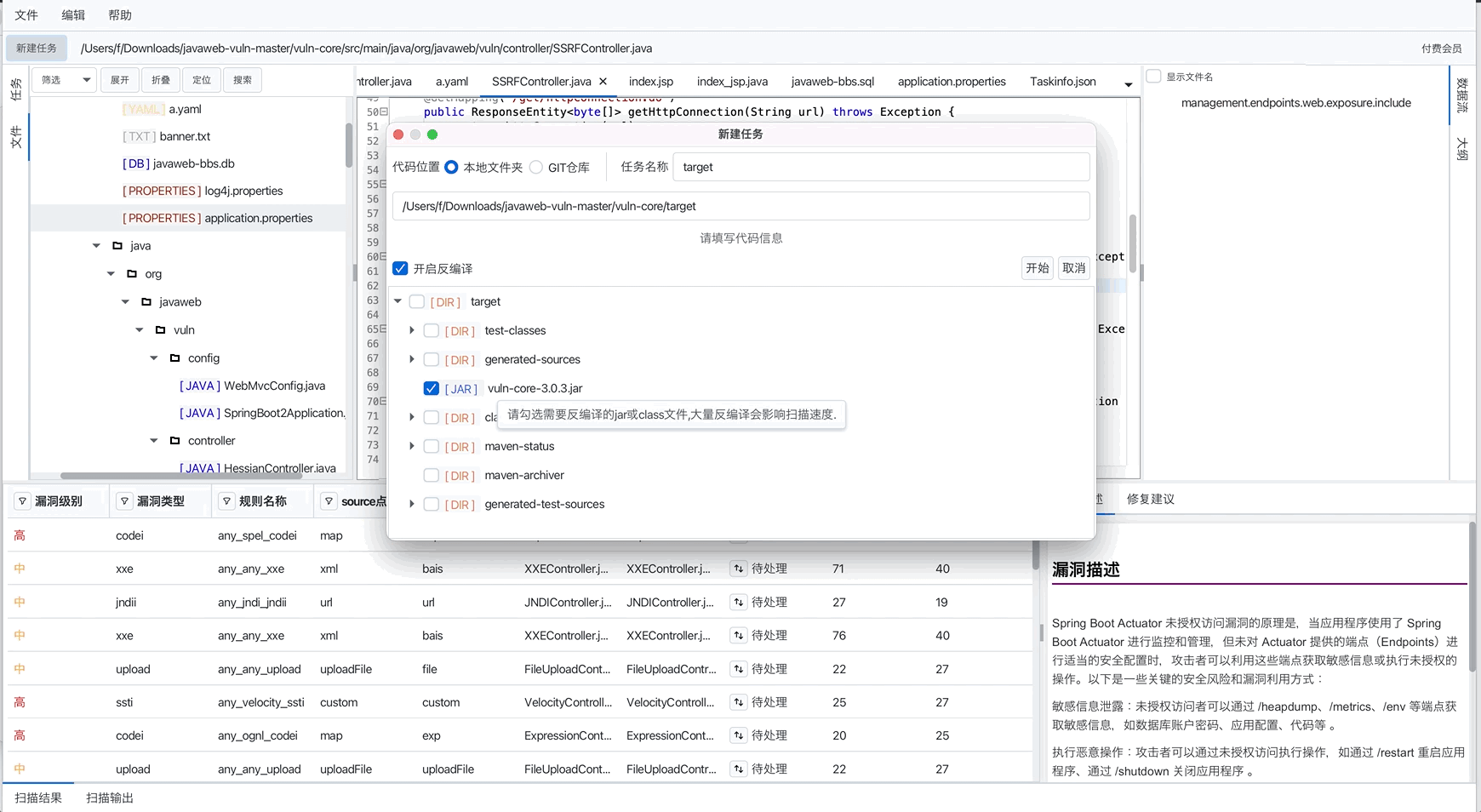Click the folder icon of controller

175,440
